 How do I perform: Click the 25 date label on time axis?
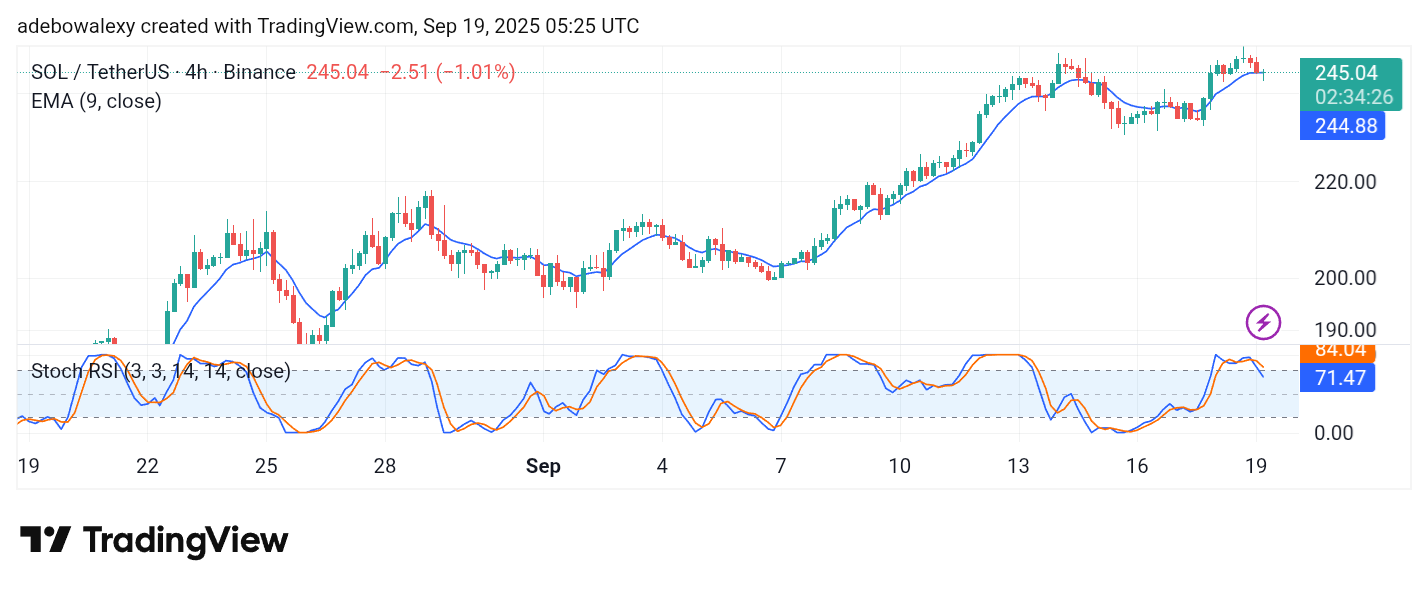click(266, 466)
